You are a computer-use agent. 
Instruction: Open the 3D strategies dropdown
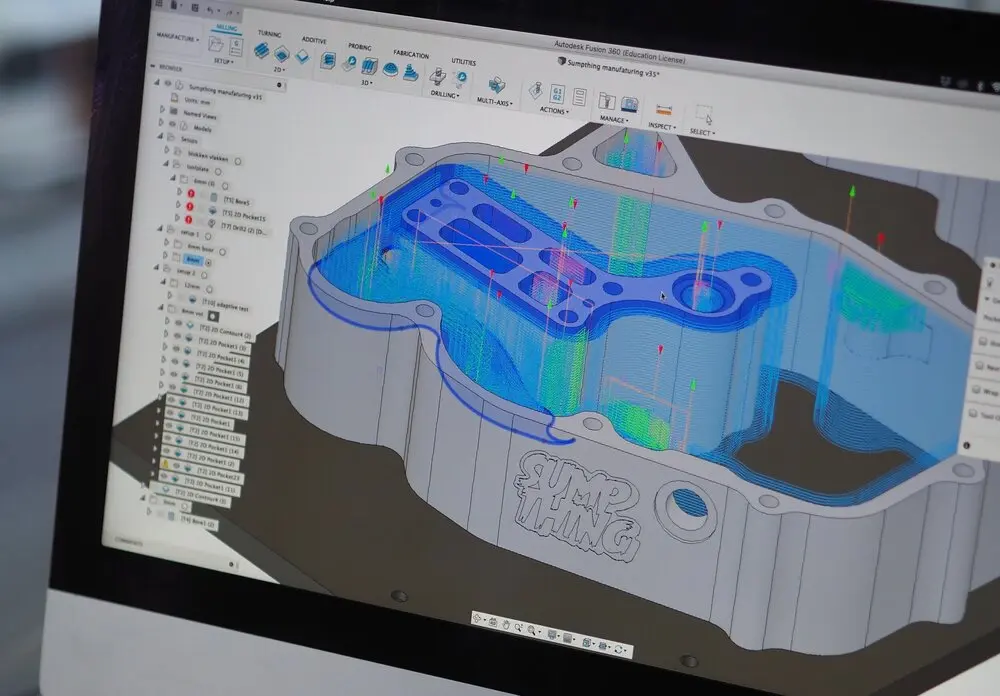367,82
